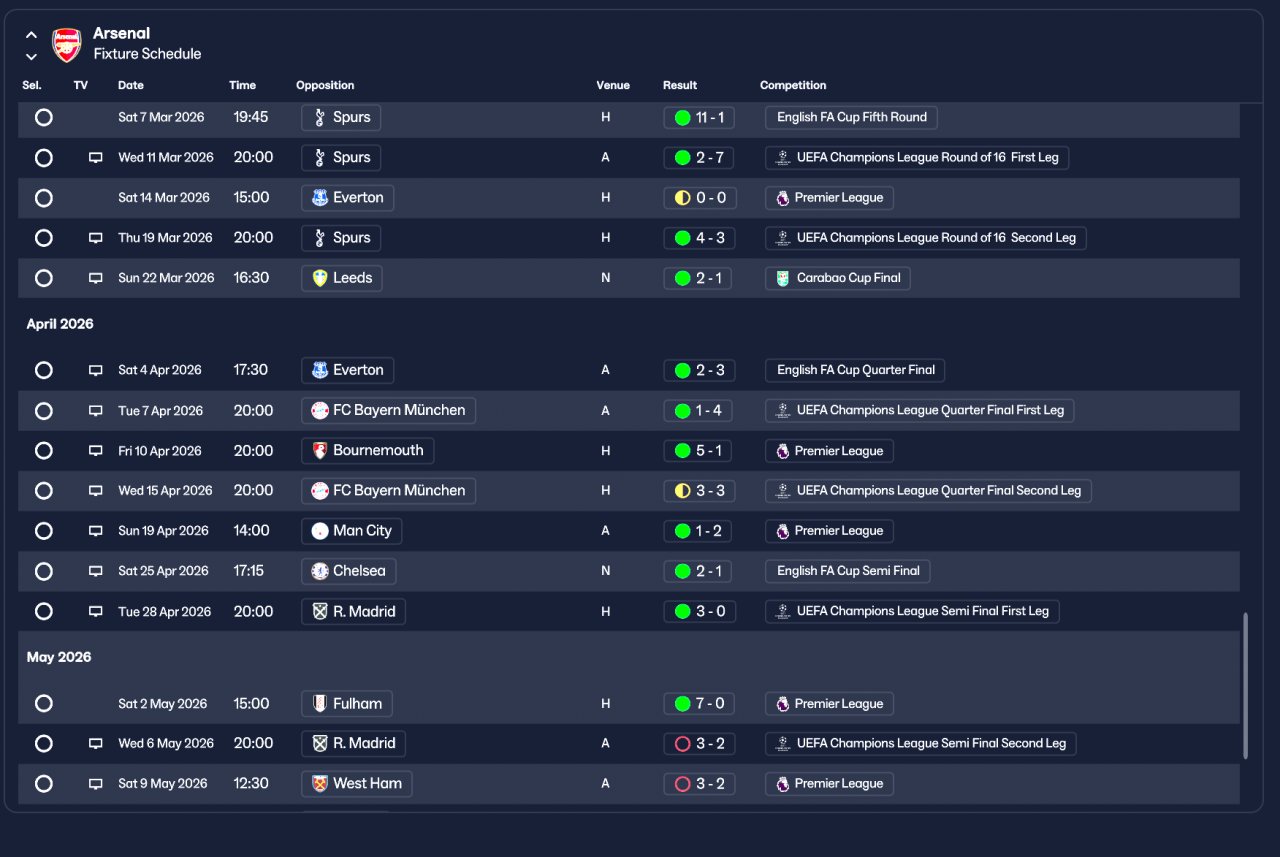Screen dimensions: 1280x857
Task: Open Spurs in the FA Cup Fifth Round row
Action: coord(341,117)
